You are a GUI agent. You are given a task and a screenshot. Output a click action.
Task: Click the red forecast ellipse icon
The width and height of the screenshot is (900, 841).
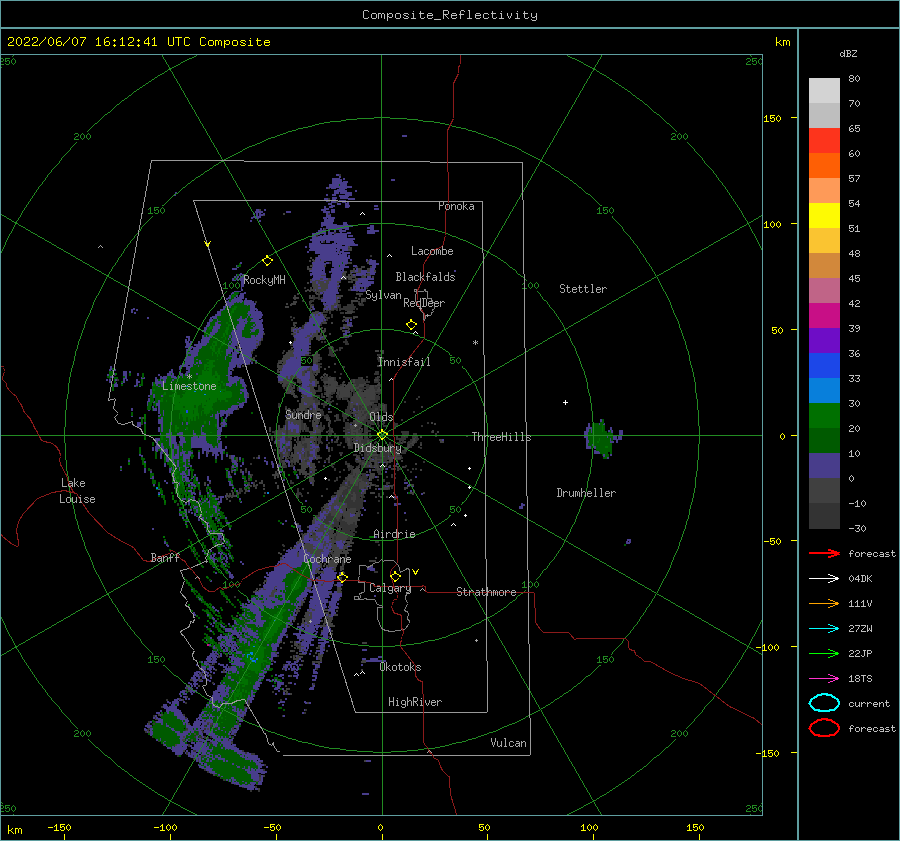pyautogui.click(x=824, y=728)
